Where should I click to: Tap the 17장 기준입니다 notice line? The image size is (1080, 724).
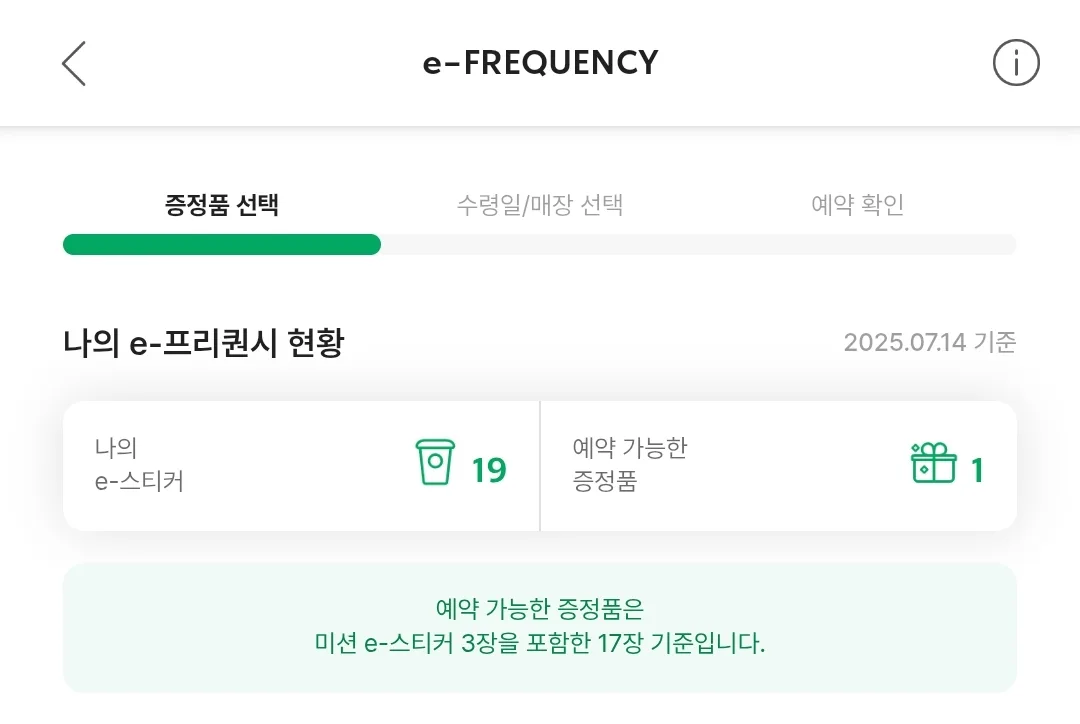(x=540, y=643)
